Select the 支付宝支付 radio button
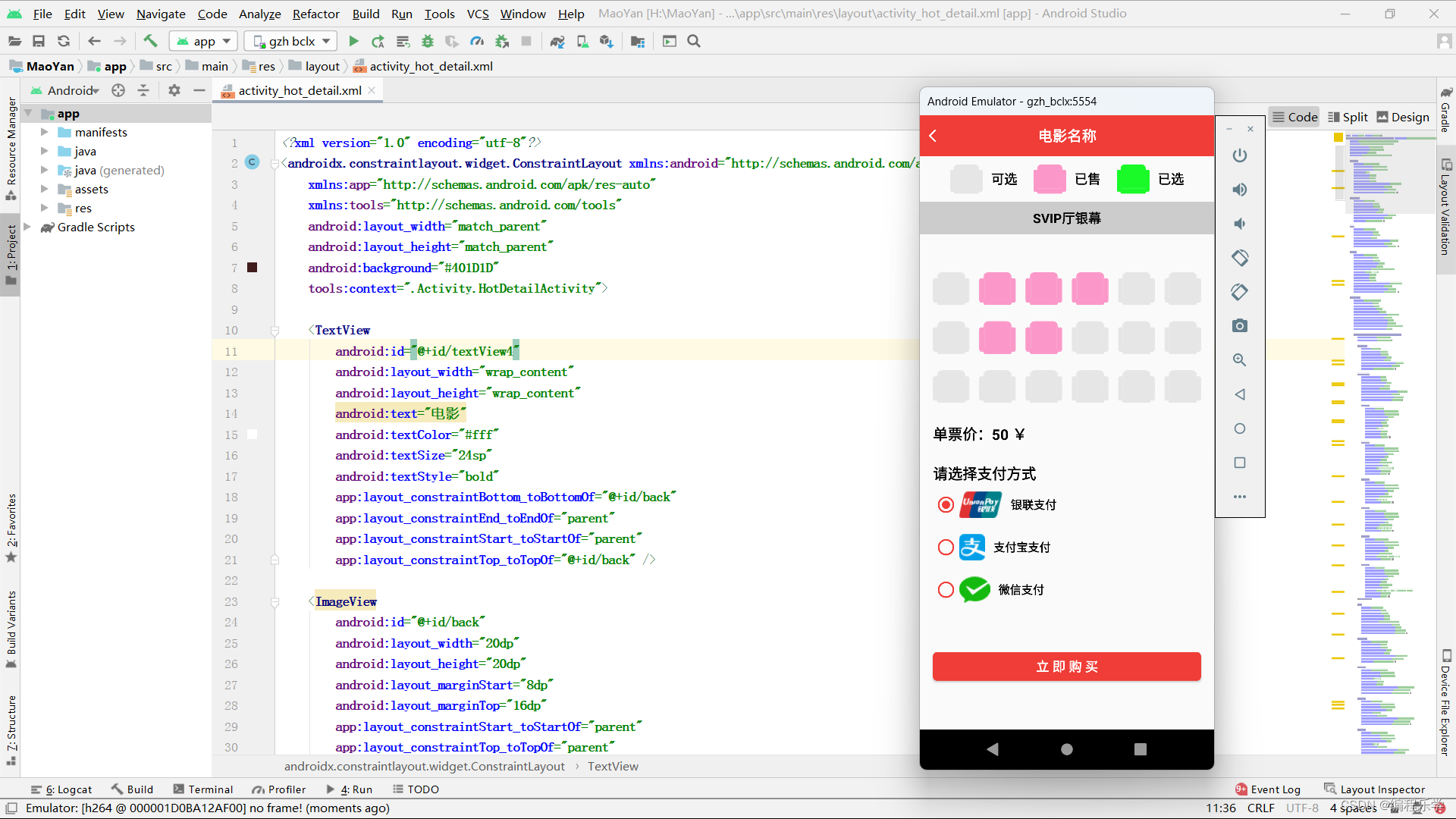The width and height of the screenshot is (1456, 819). tap(946, 548)
